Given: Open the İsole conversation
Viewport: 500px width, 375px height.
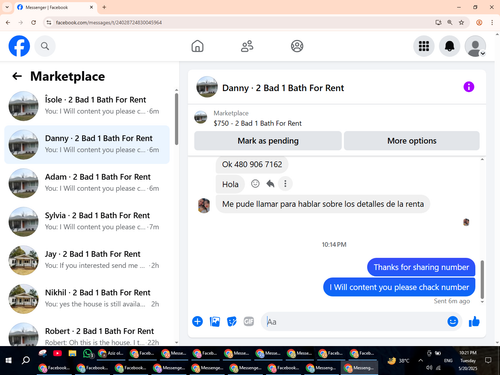Looking at the screenshot, I should pos(87,106).
